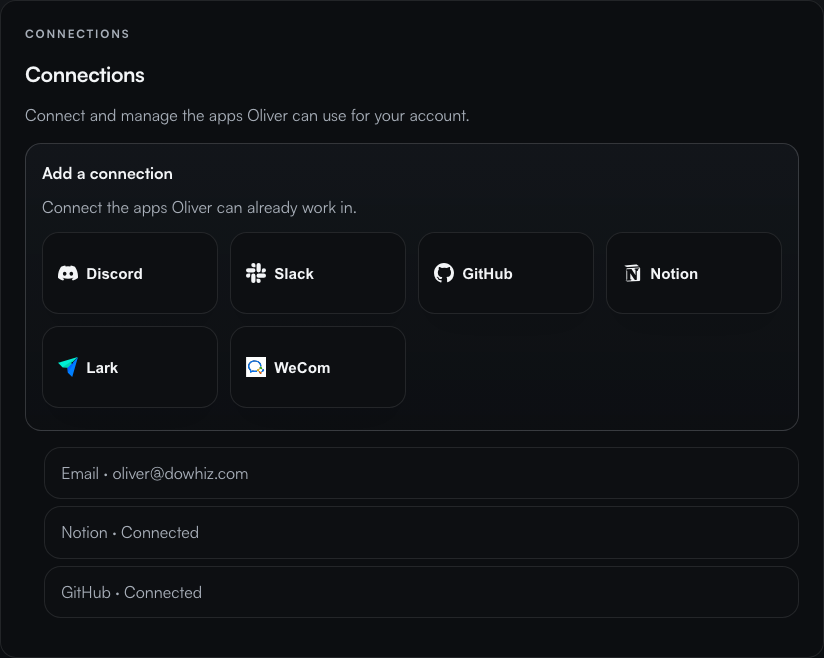Open the Notion Connected row
This screenshot has width=824, height=658.
click(x=421, y=532)
